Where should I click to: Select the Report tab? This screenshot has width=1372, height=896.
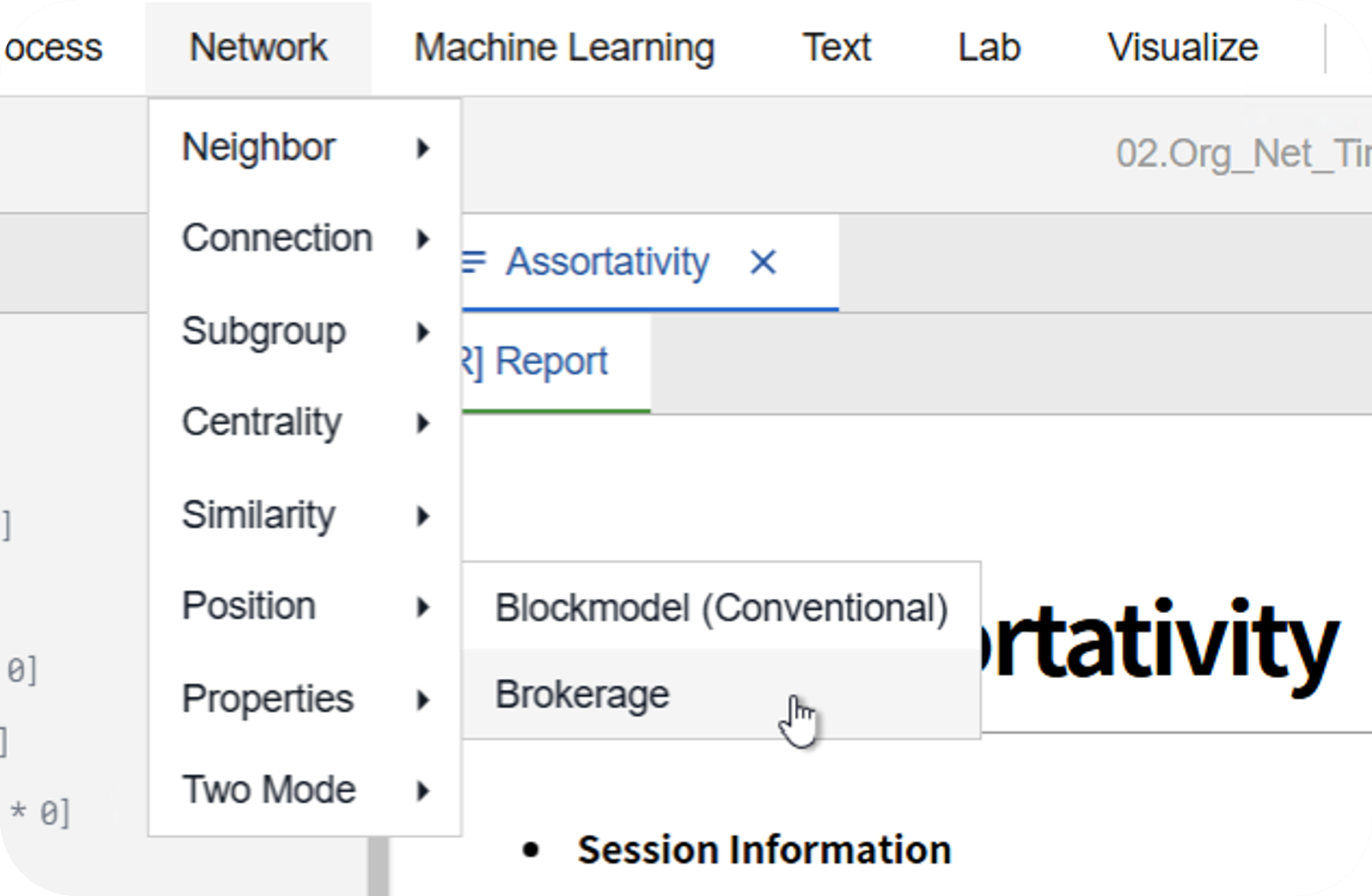[551, 362]
